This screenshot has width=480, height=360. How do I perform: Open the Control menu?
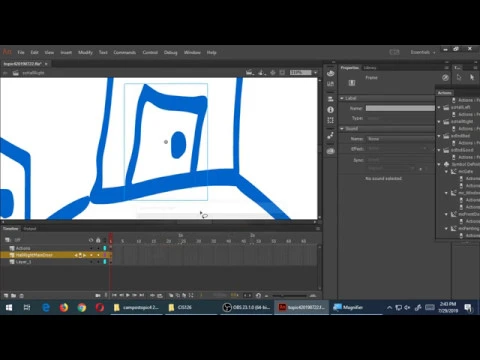150,52
